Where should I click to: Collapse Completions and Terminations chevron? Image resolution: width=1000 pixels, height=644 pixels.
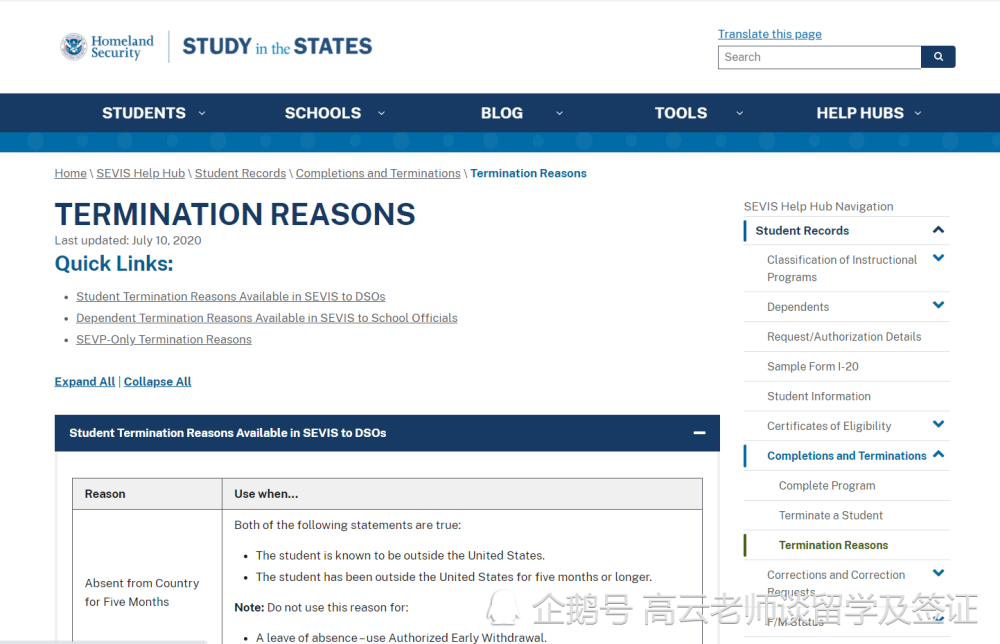tap(938, 454)
